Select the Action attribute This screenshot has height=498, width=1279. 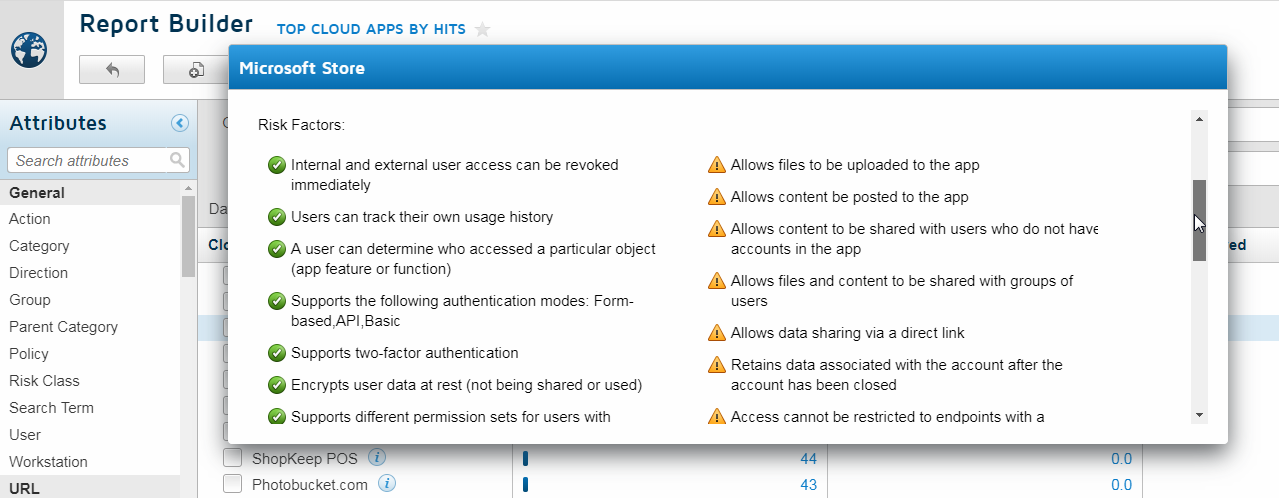[30, 219]
